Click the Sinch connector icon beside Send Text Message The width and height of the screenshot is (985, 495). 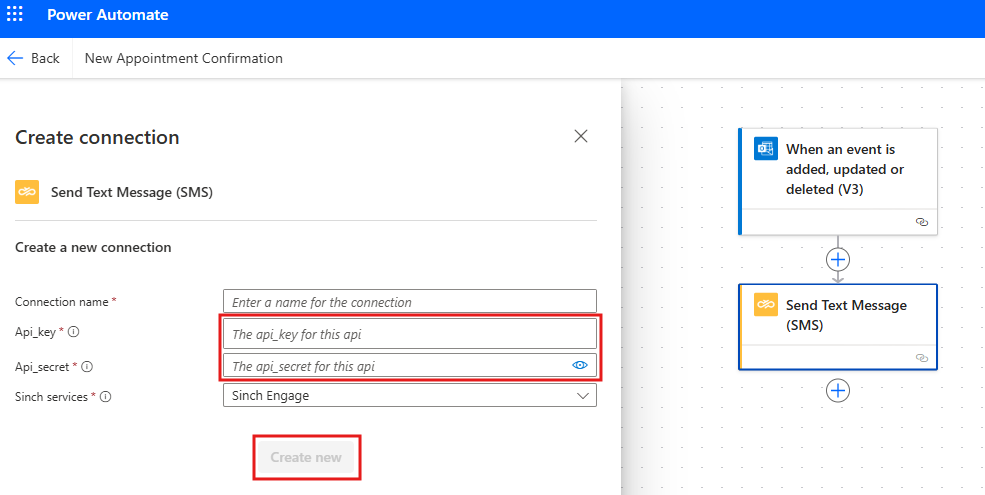[x=27, y=192]
